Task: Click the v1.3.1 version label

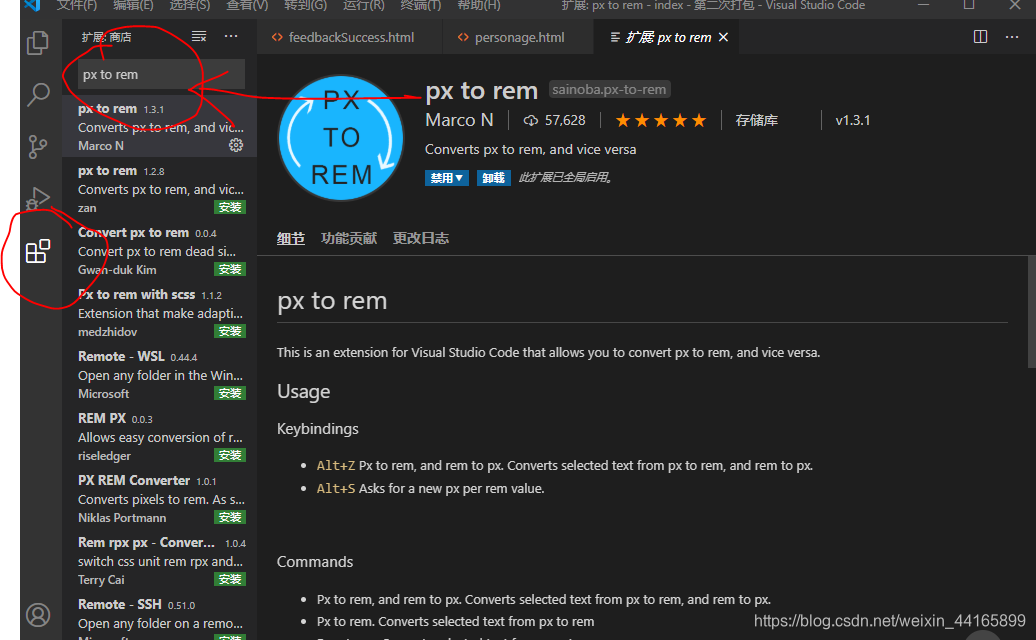Action: tap(852, 120)
